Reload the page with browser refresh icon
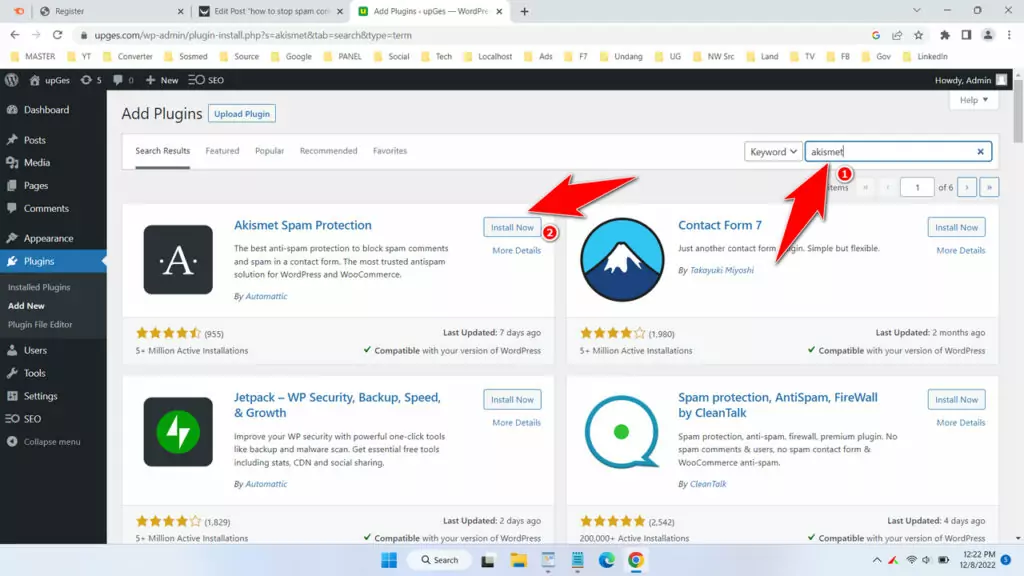Image resolution: width=1024 pixels, height=576 pixels. [58, 35]
